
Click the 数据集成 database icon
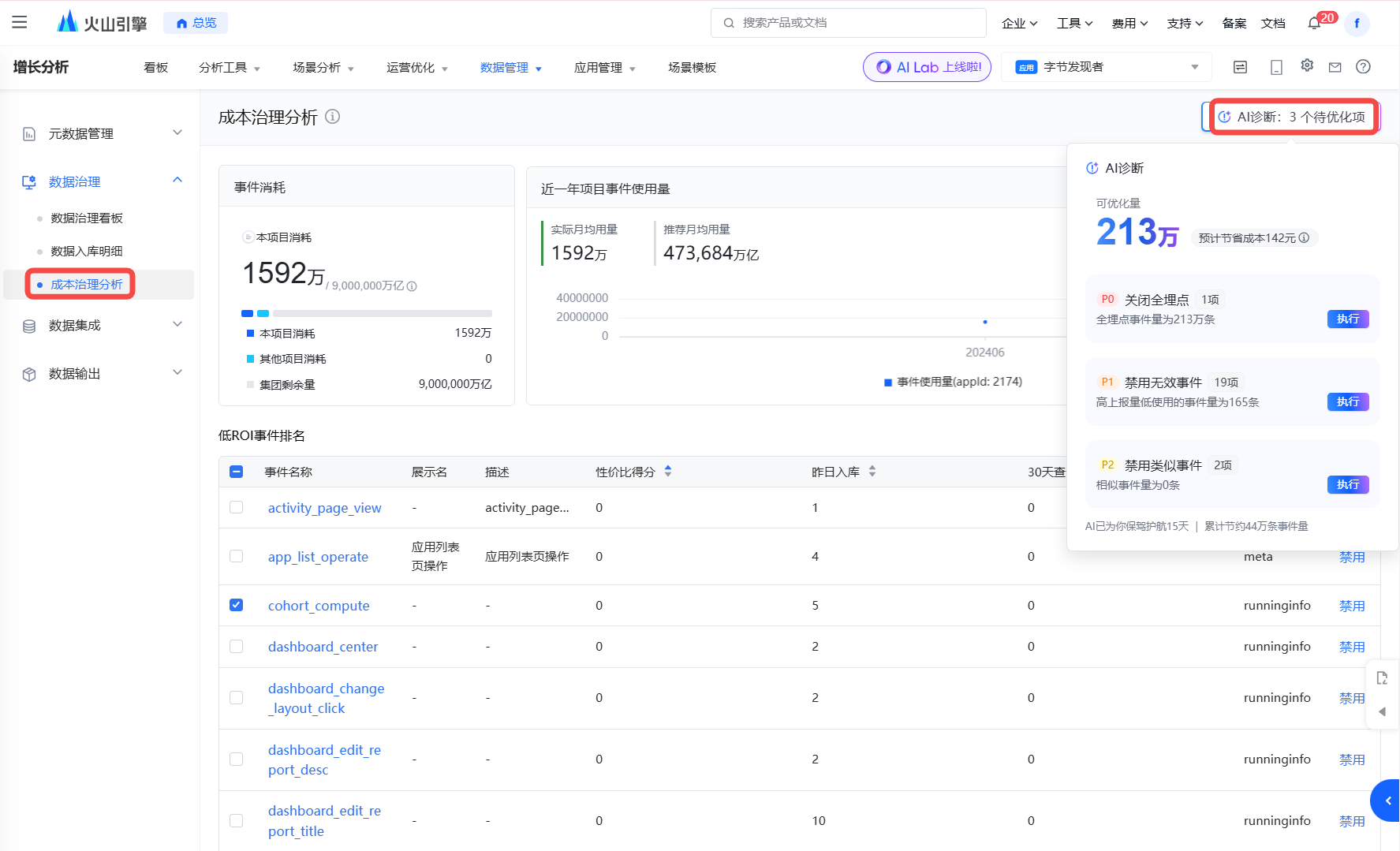[29, 326]
